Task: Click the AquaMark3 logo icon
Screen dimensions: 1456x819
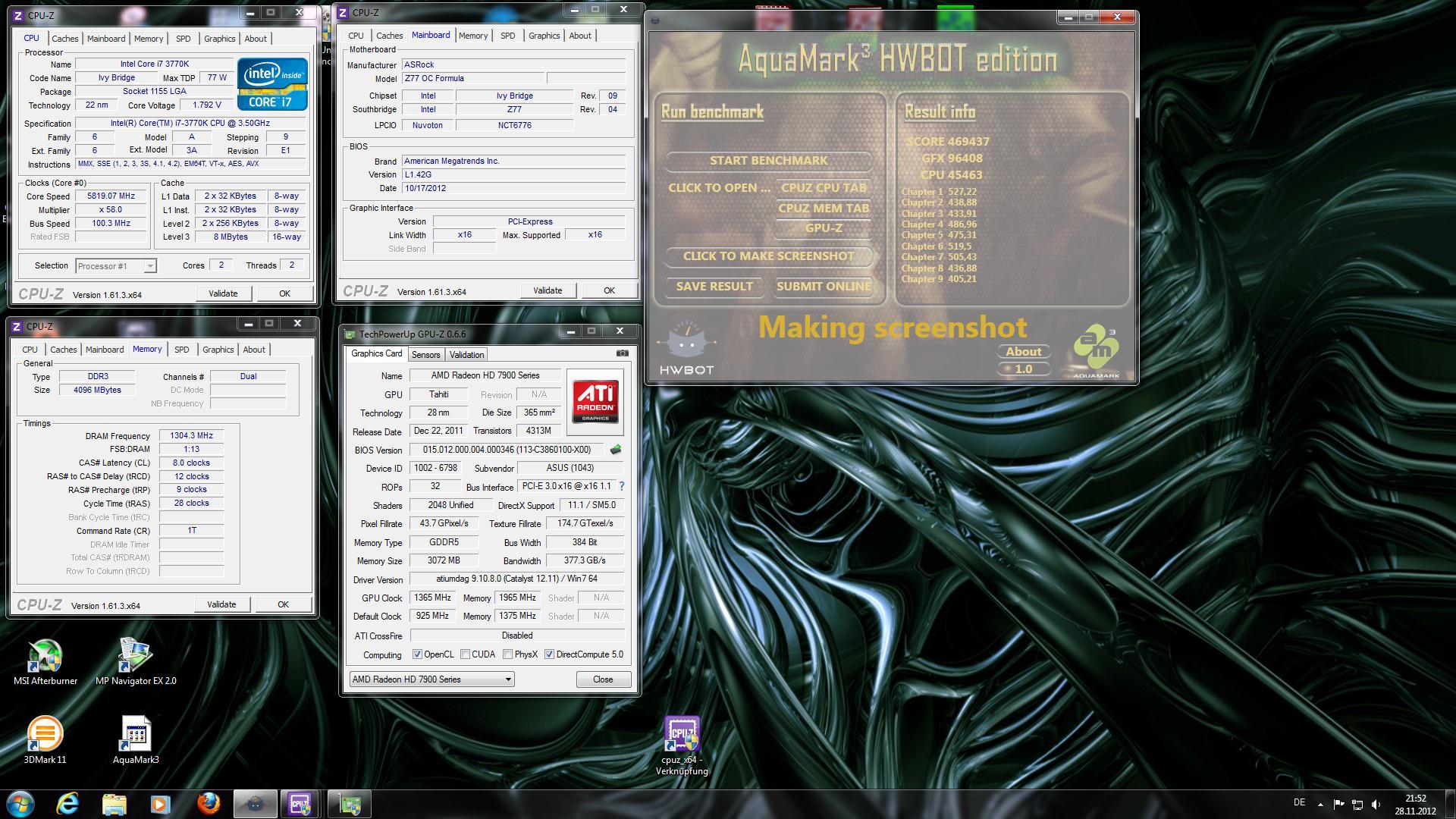Action: coord(1096,351)
